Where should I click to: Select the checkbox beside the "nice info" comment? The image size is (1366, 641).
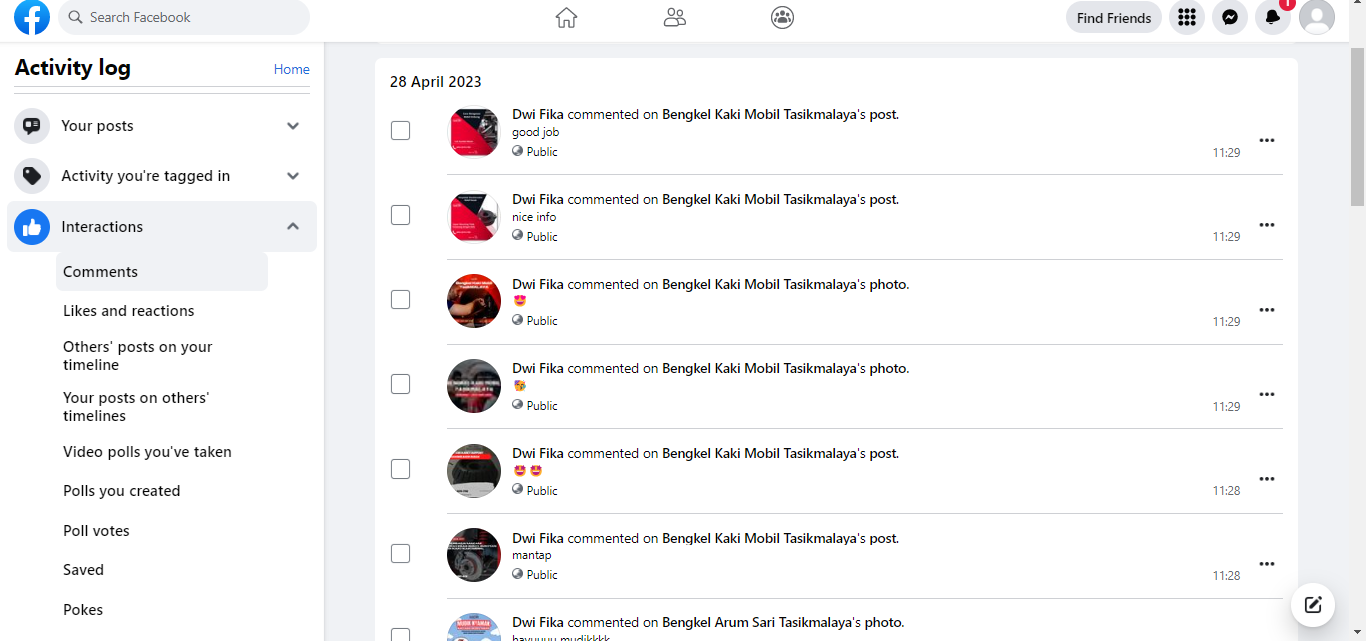point(400,215)
